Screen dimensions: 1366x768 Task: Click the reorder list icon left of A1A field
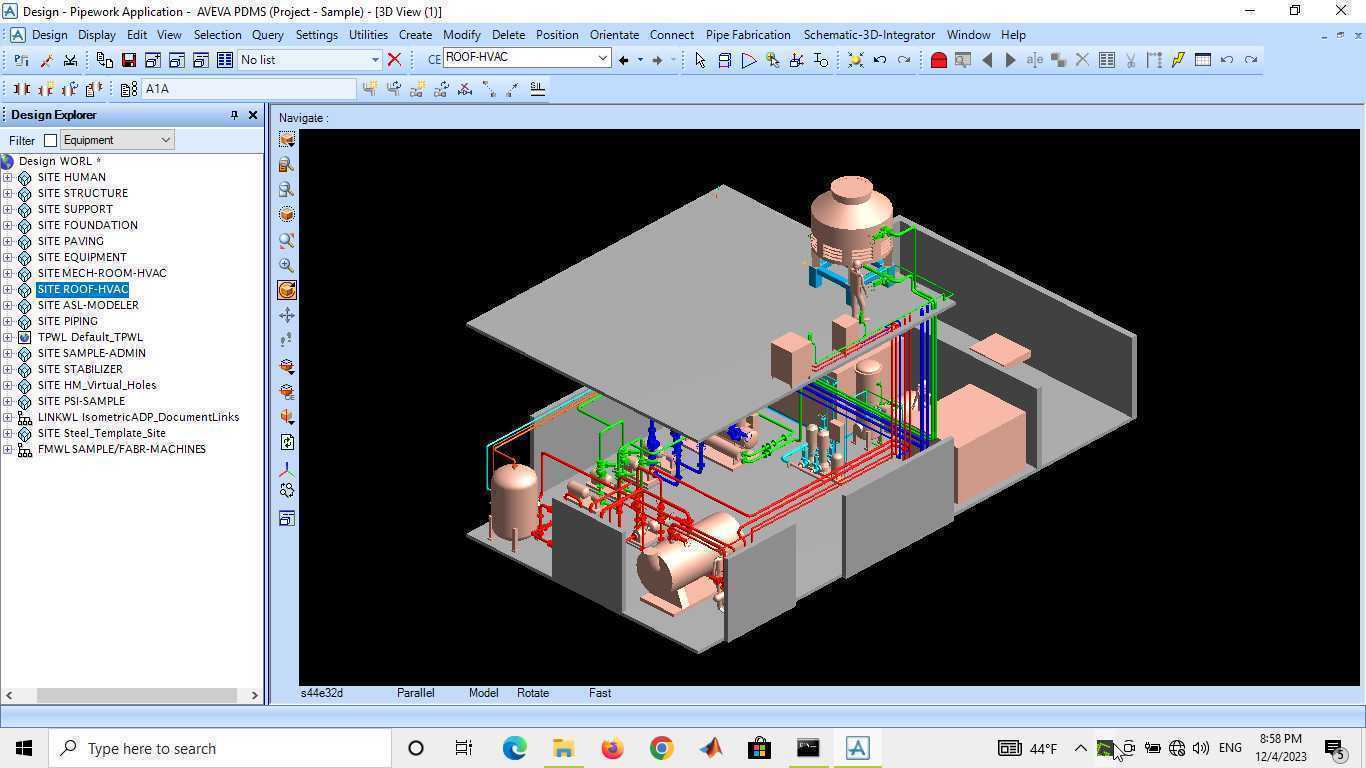click(129, 89)
